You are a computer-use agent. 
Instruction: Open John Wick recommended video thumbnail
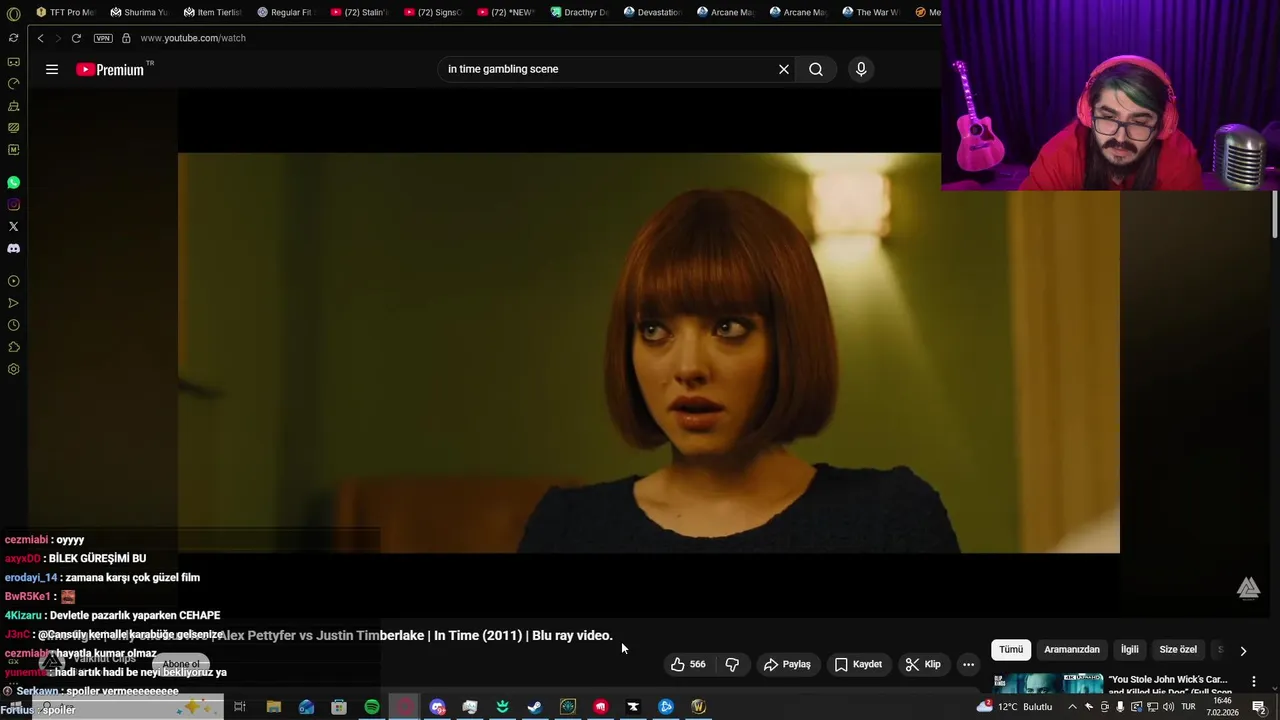[1048, 683]
